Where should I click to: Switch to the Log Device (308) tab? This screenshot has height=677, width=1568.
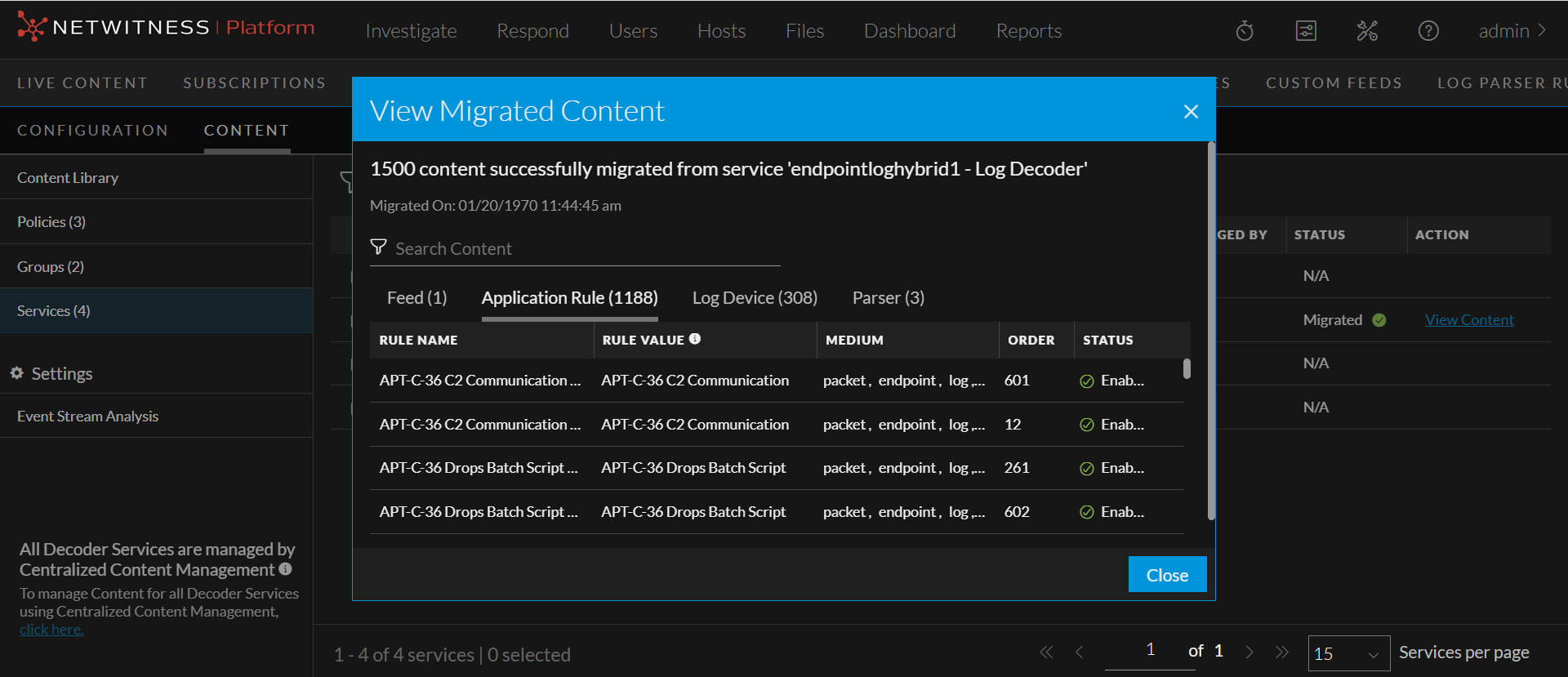755,298
